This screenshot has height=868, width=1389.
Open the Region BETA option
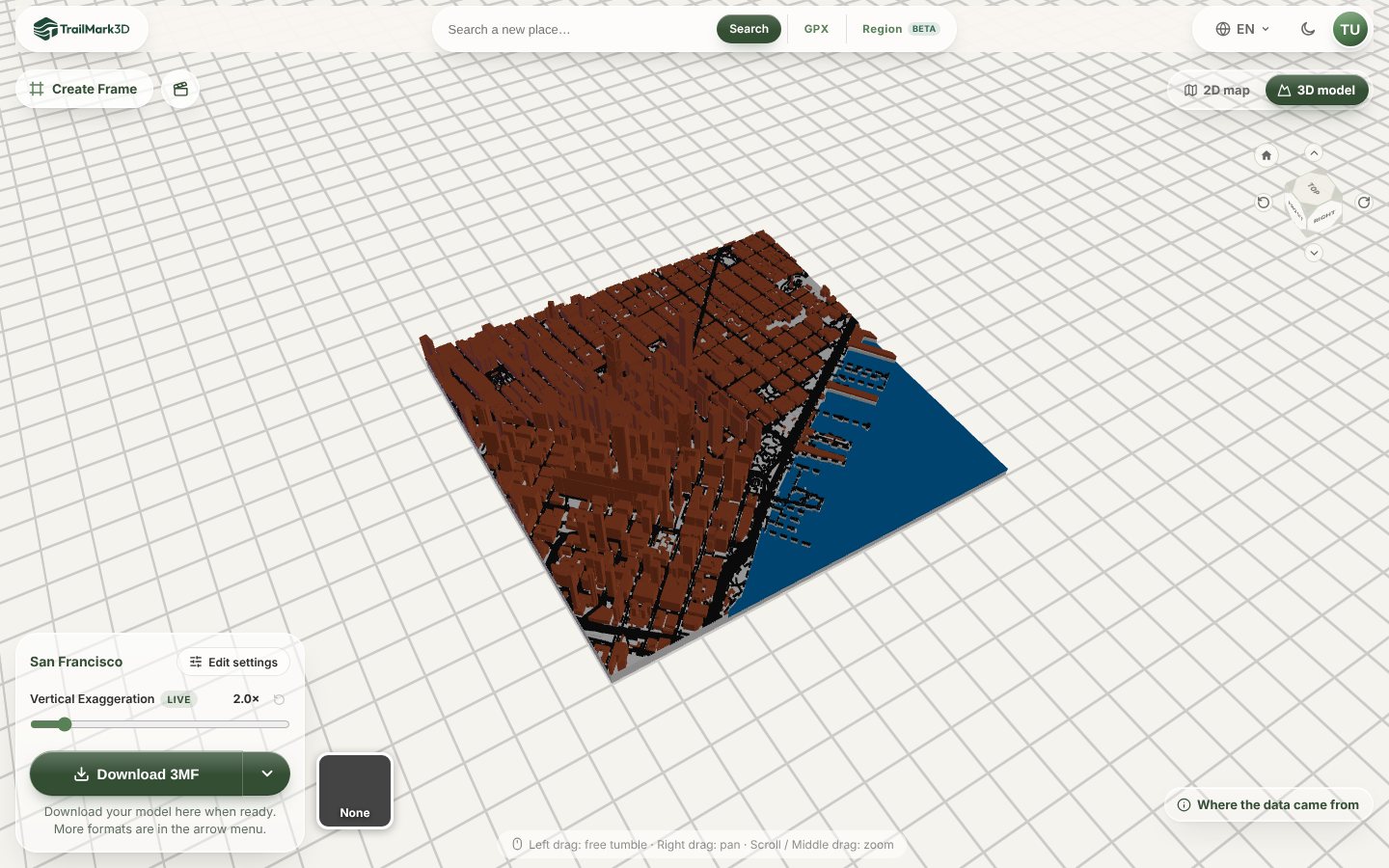(900, 29)
